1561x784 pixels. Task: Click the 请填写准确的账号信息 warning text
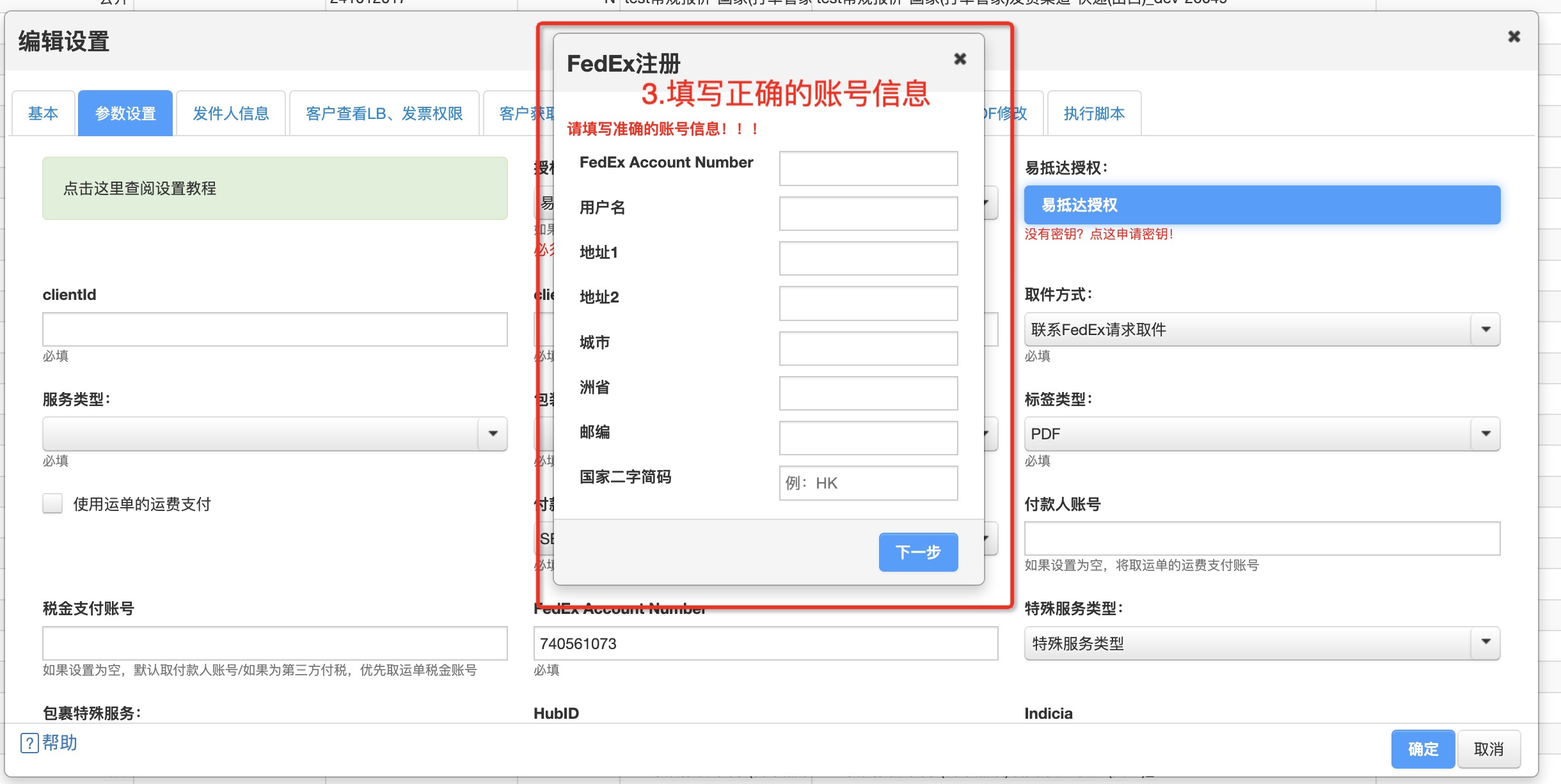point(663,129)
